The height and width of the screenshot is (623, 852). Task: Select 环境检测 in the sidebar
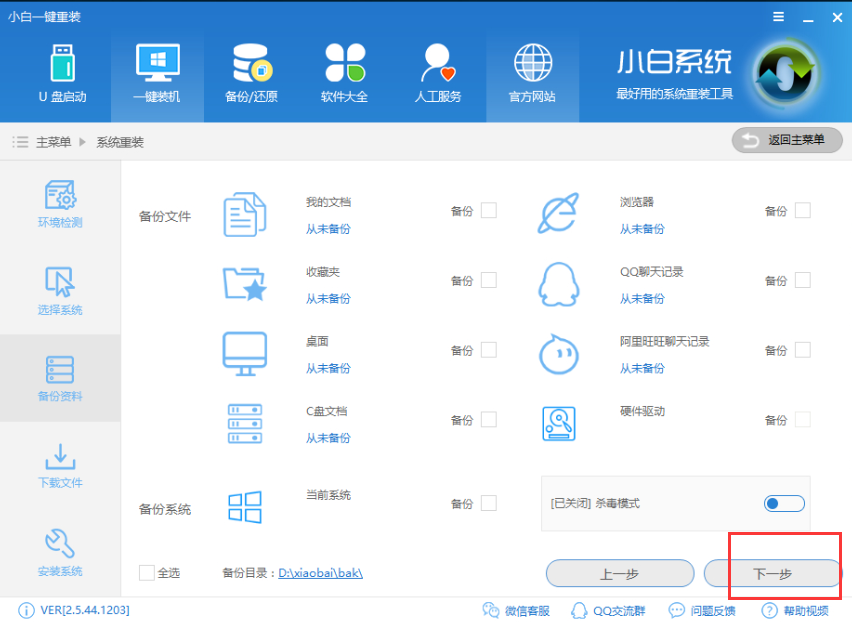click(60, 206)
